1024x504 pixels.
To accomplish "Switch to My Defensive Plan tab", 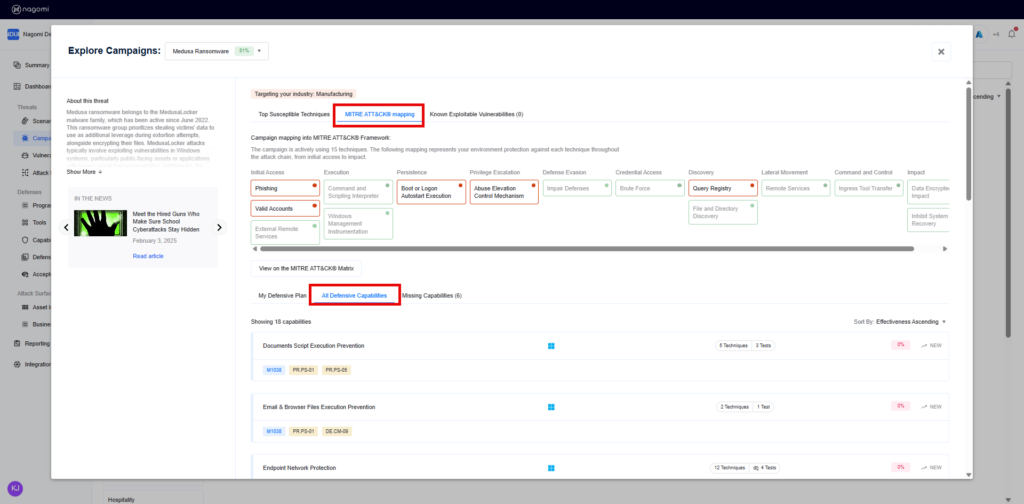I will pyautogui.click(x=282, y=296).
